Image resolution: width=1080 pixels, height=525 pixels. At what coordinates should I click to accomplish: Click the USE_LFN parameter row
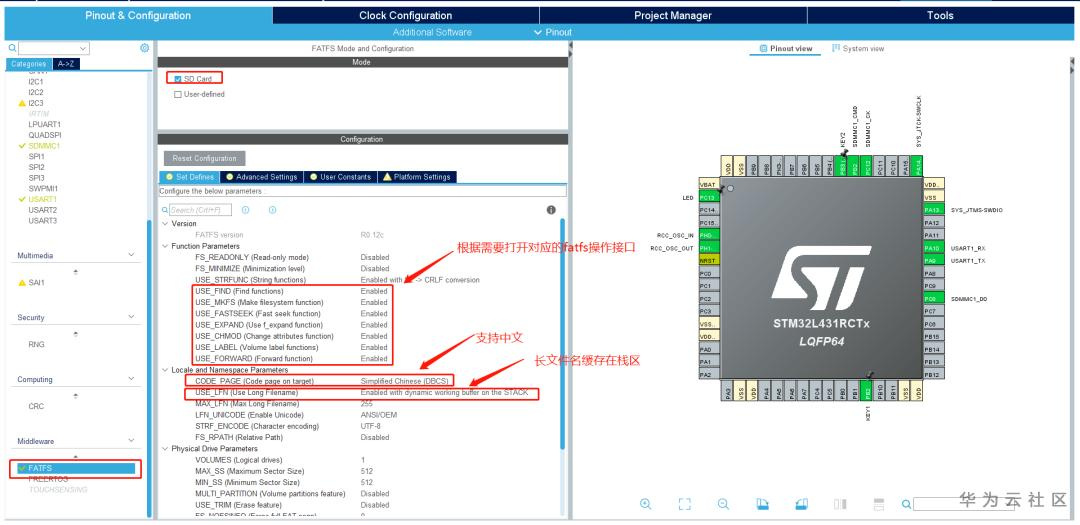click(x=362, y=393)
